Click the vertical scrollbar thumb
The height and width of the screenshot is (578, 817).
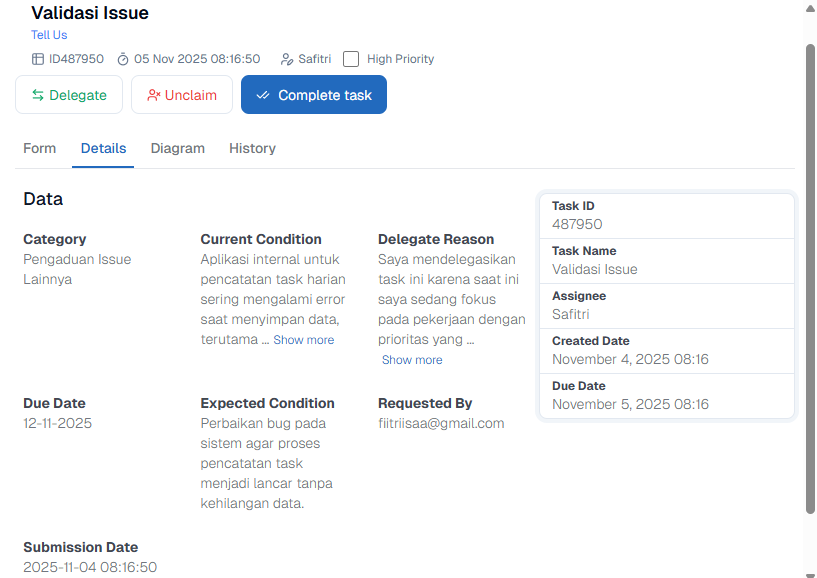click(x=810, y=280)
